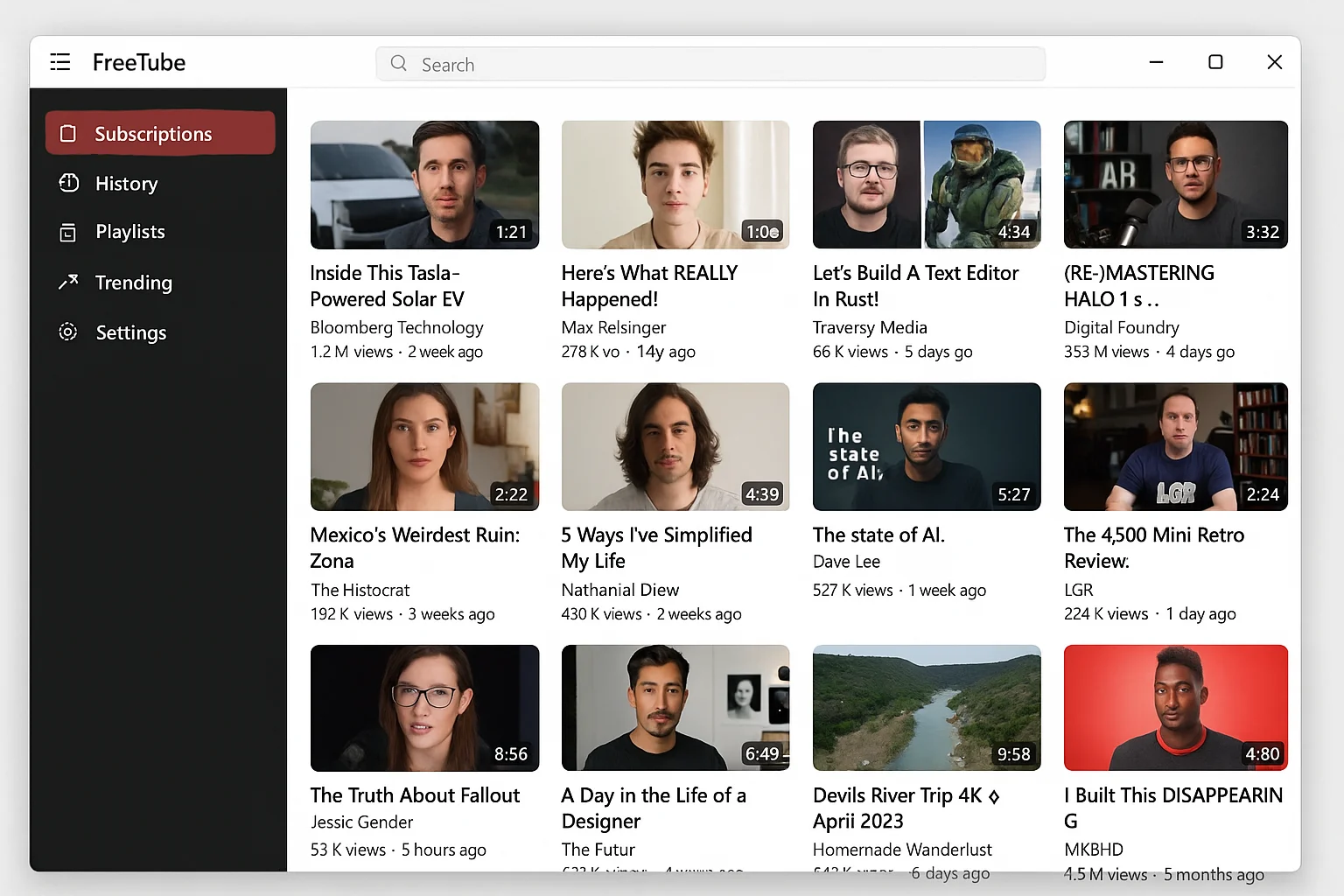Click title A Day in the Life of a Designer

[x=654, y=808]
